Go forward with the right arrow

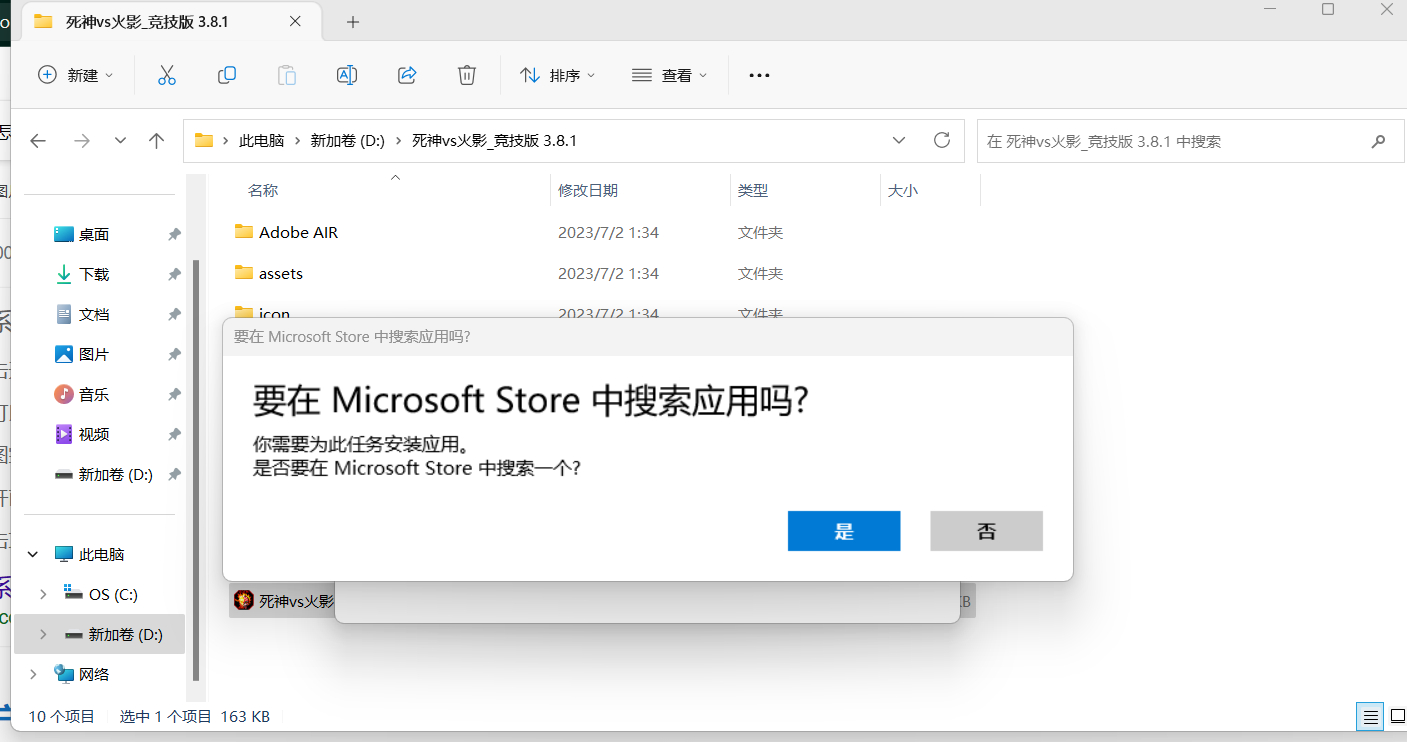[82, 141]
